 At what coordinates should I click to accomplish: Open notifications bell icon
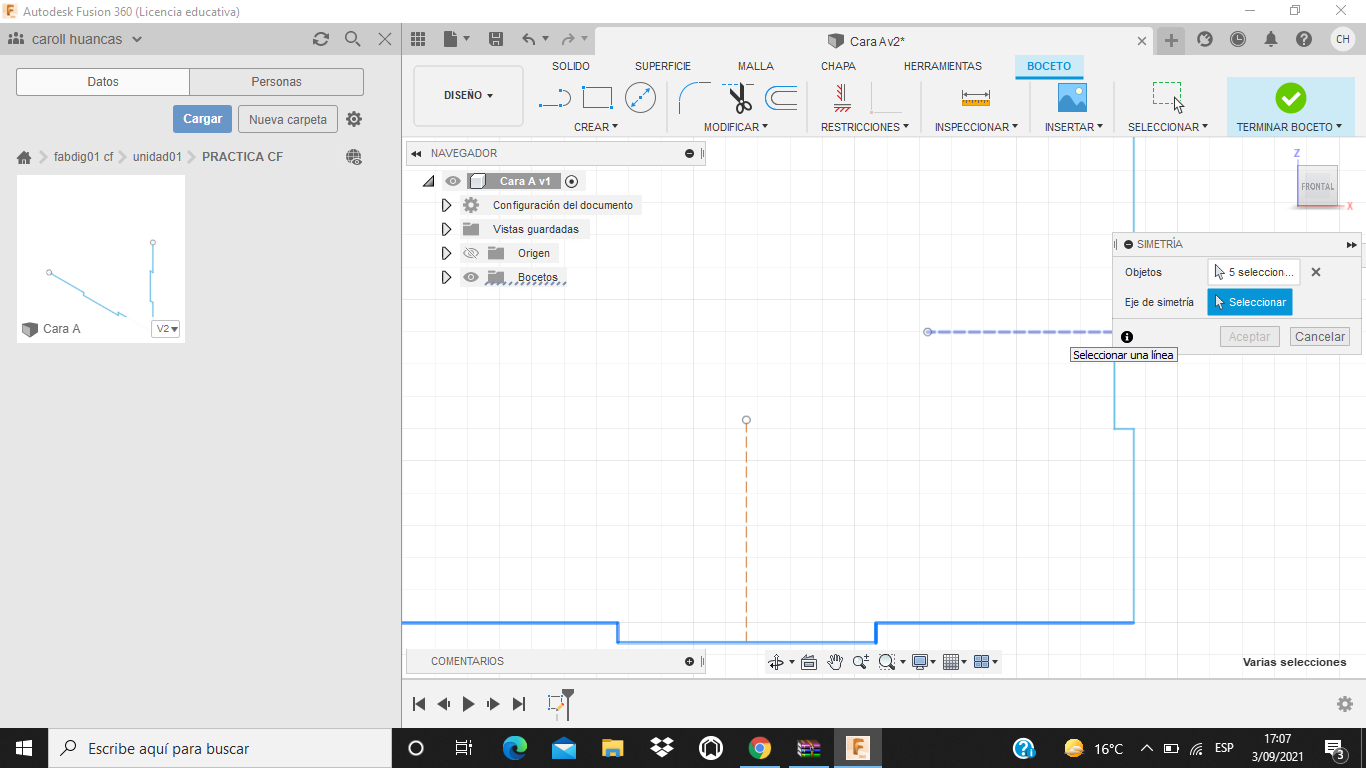(x=1271, y=39)
